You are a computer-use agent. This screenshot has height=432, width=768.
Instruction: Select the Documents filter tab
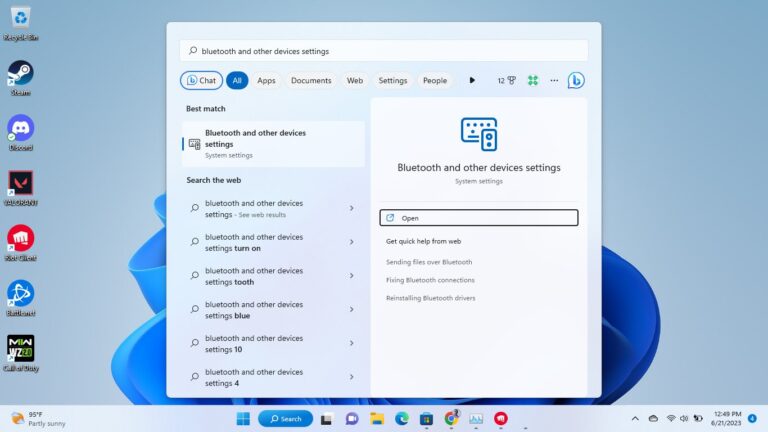(x=311, y=80)
